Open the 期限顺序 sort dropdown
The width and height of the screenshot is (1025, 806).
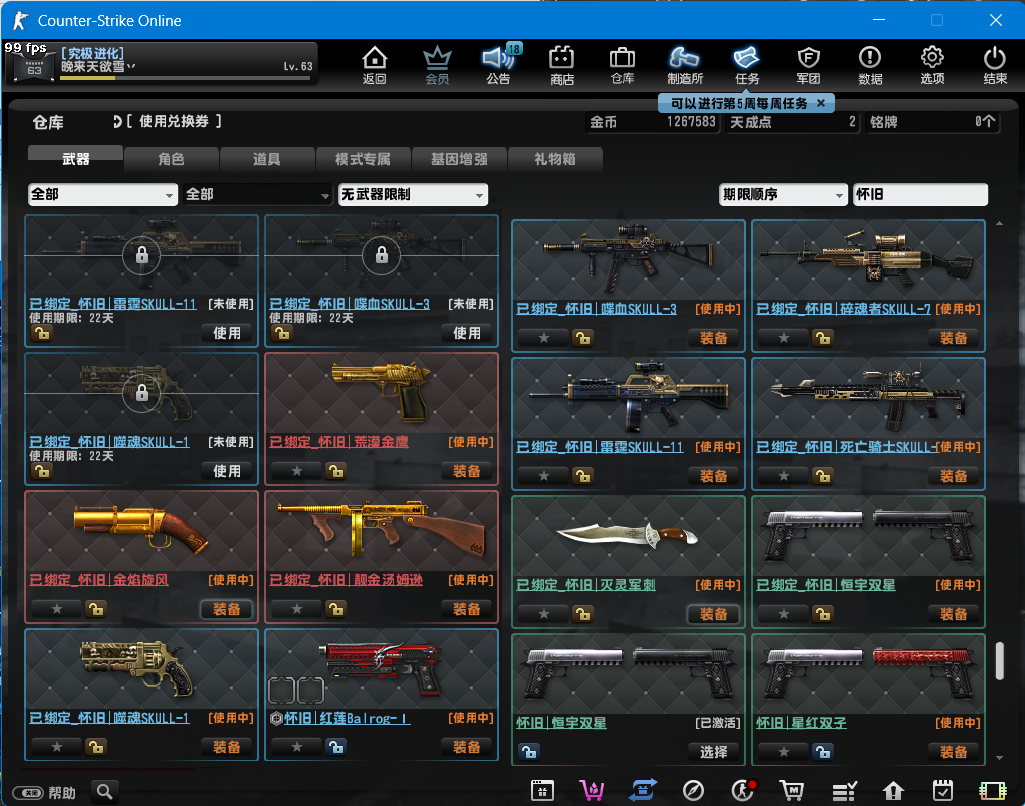783,194
